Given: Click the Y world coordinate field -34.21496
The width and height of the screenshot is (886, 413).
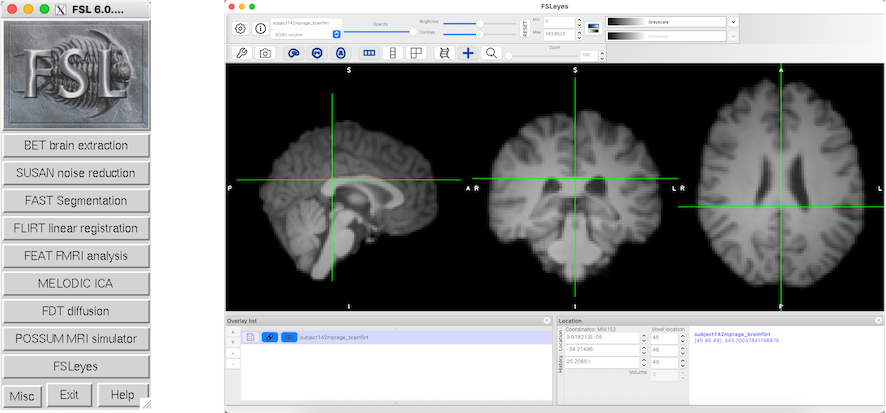Looking at the screenshot, I should click(x=602, y=350).
